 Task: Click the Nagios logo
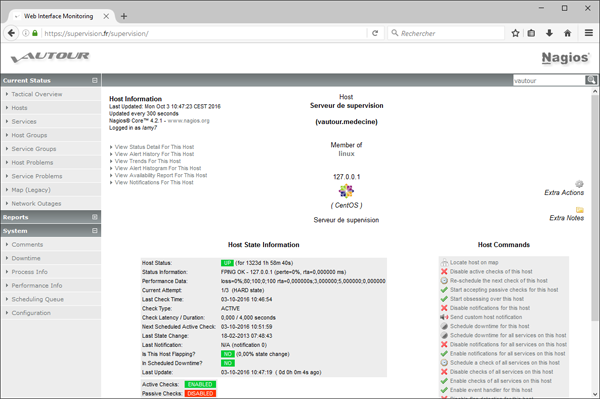click(x=566, y=58)
